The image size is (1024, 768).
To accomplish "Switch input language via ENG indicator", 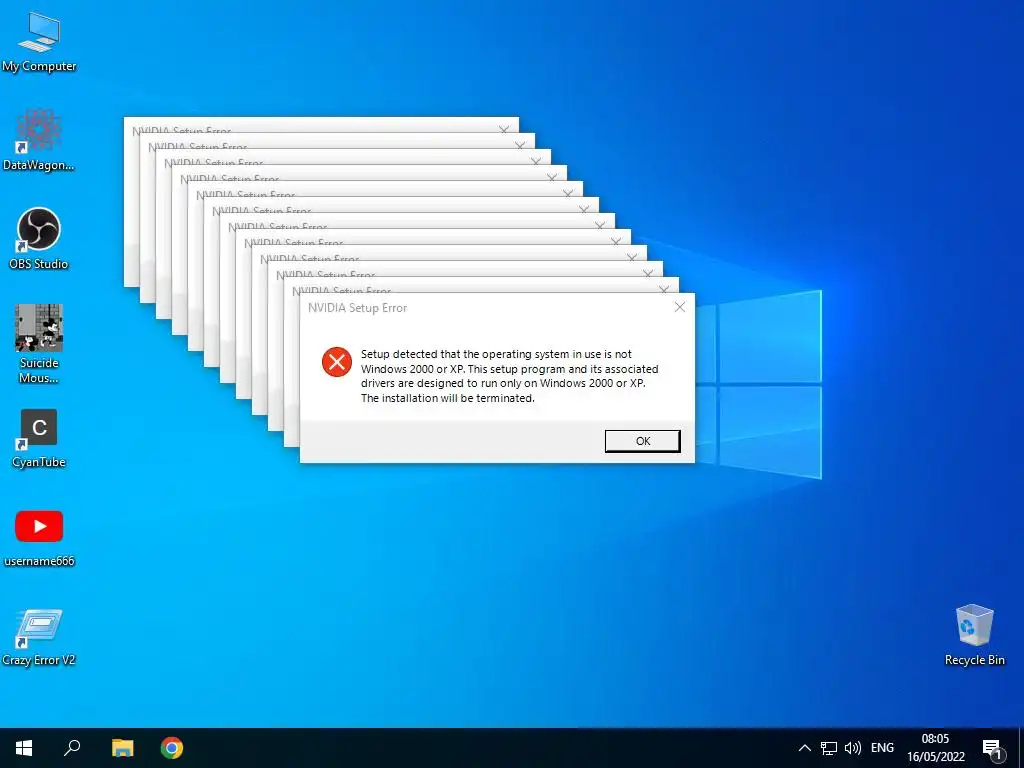I will (882, 748).
